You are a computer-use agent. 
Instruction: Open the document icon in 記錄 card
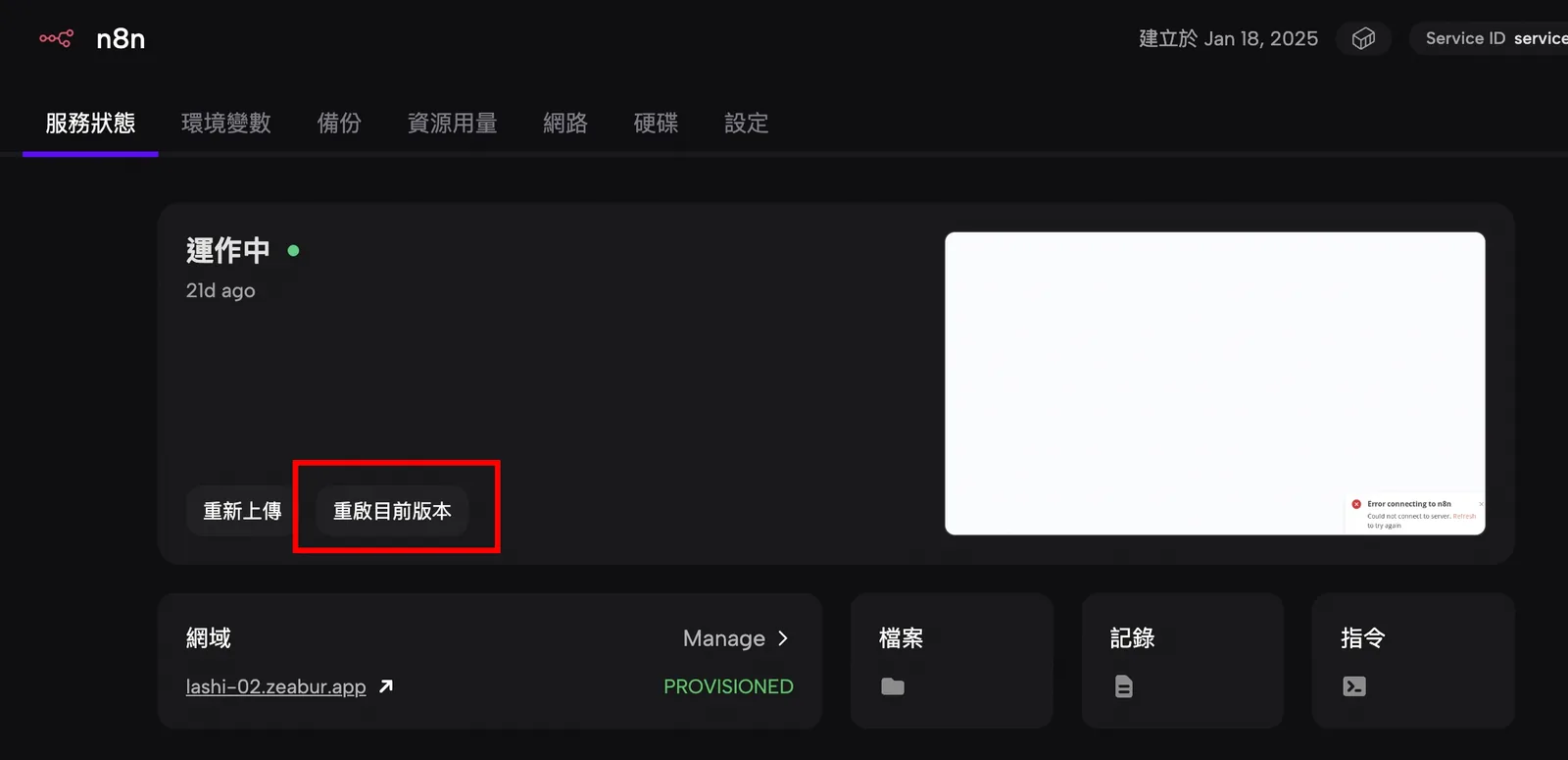click(1124, 686)
